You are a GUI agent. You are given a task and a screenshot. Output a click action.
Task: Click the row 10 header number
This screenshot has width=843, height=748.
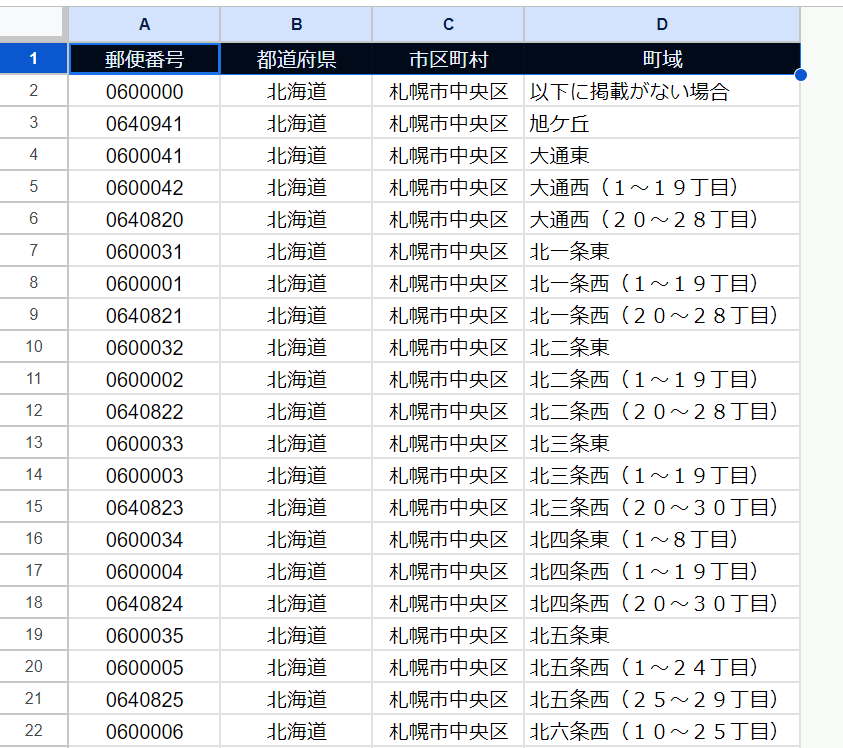34,347
